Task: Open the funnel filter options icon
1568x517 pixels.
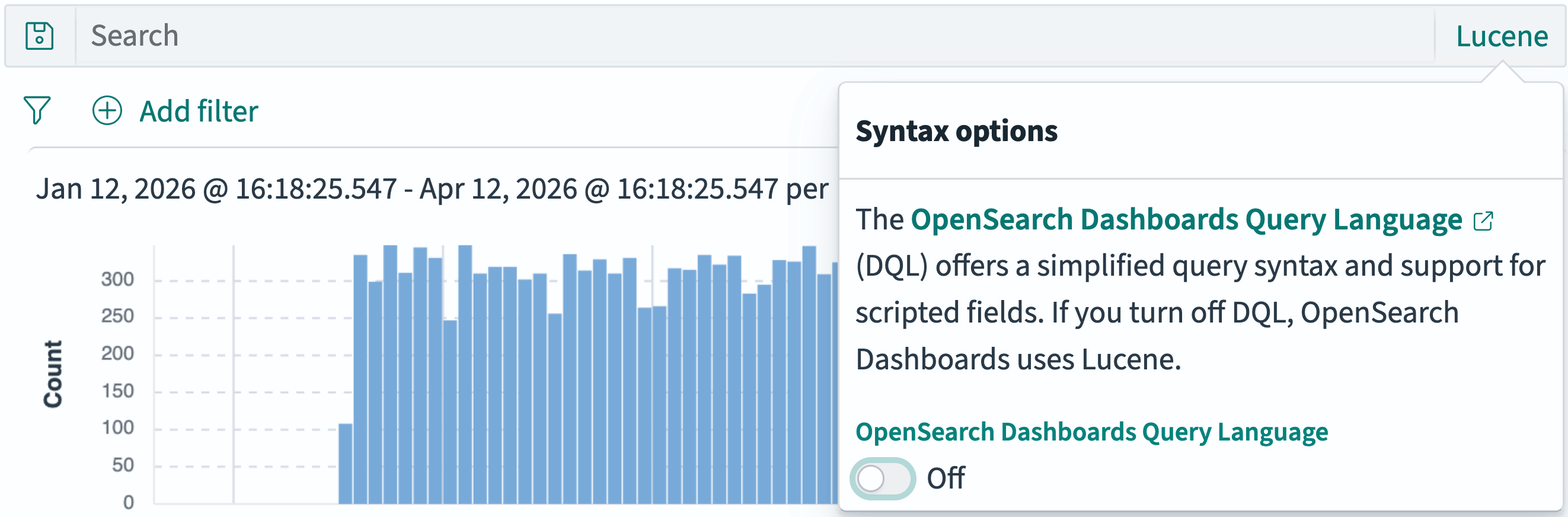Action: 37,110
